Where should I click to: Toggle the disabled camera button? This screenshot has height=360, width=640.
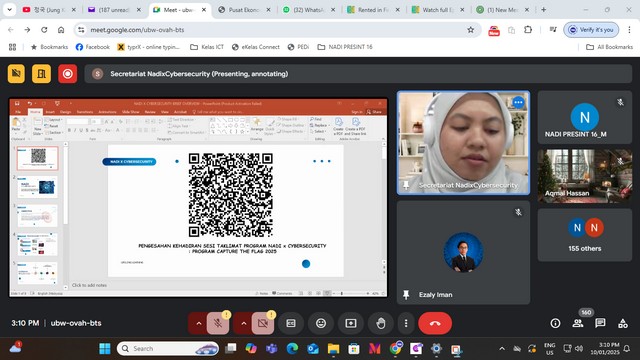[x=263, y=323]
